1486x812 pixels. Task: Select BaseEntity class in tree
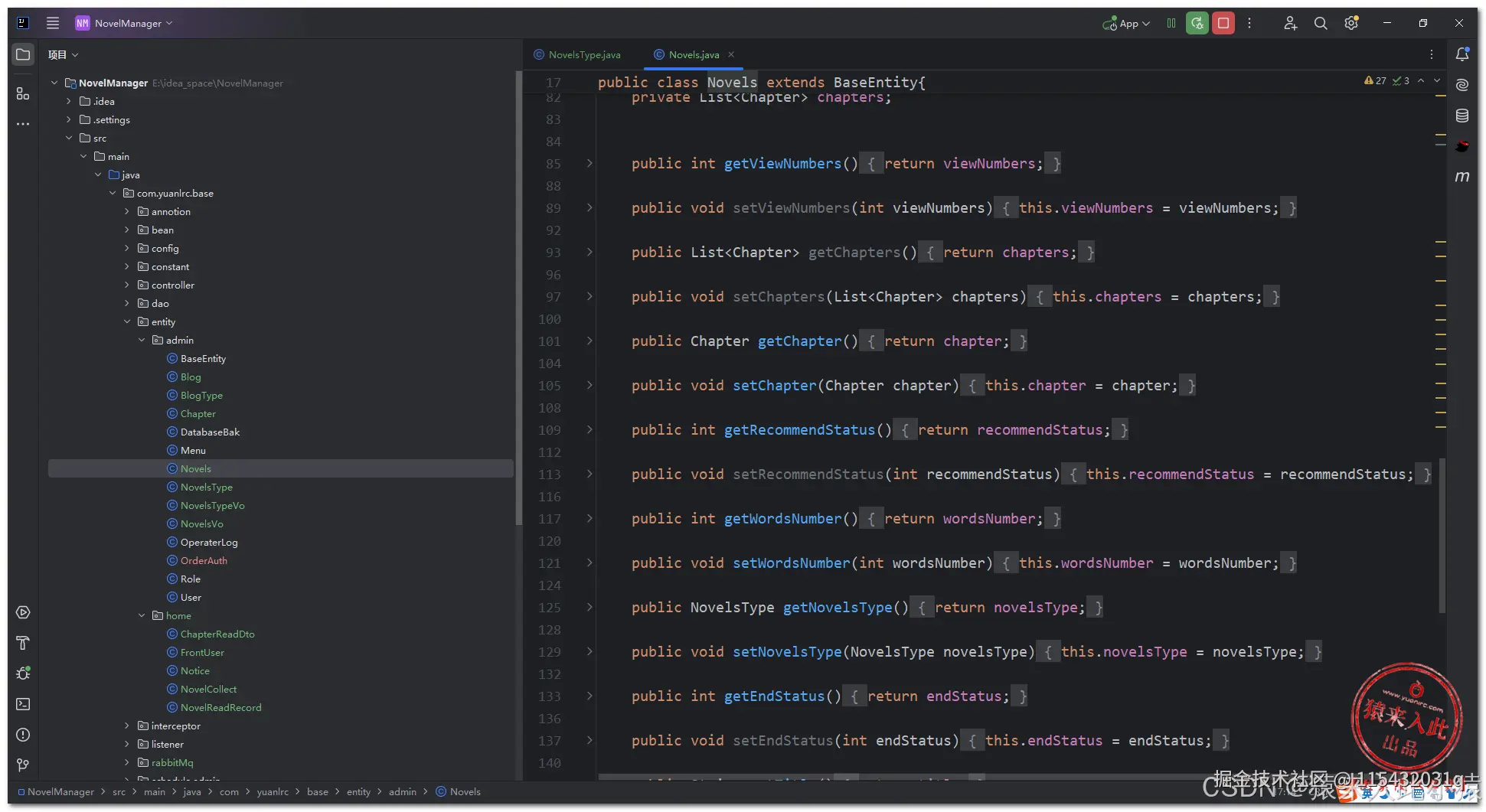[203, 358]
